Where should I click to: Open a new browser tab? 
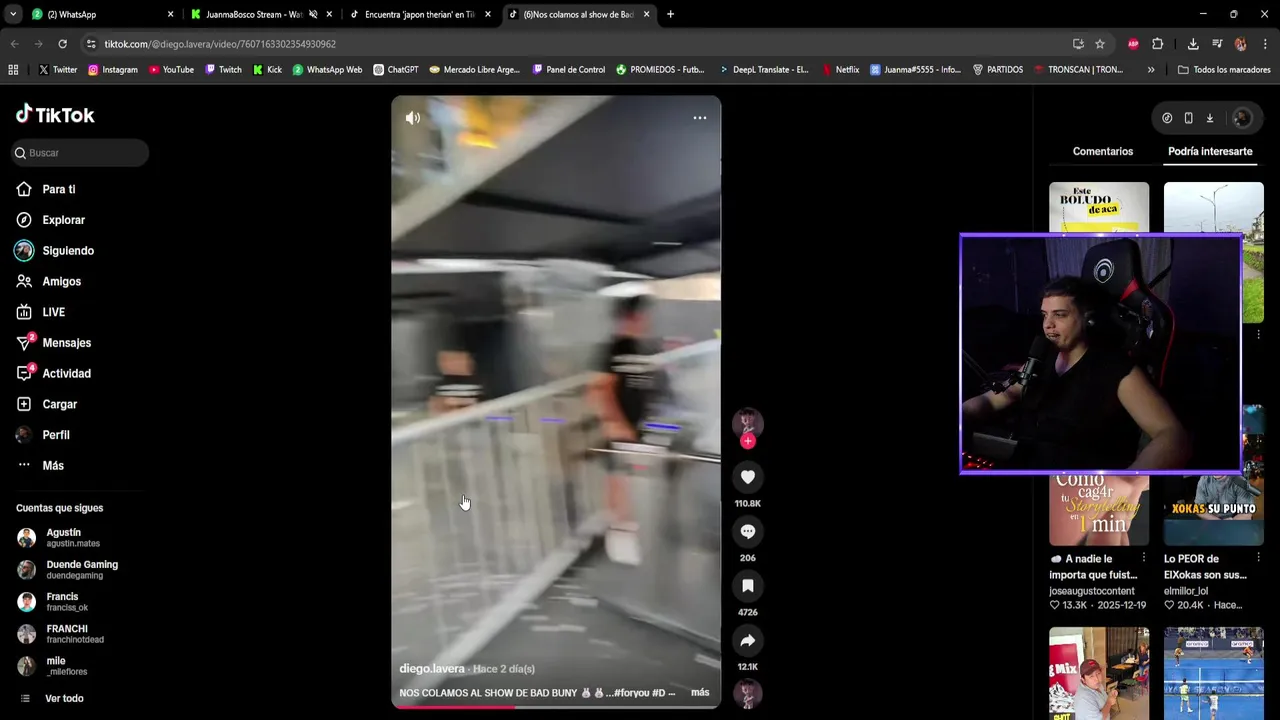pos(670,14)
